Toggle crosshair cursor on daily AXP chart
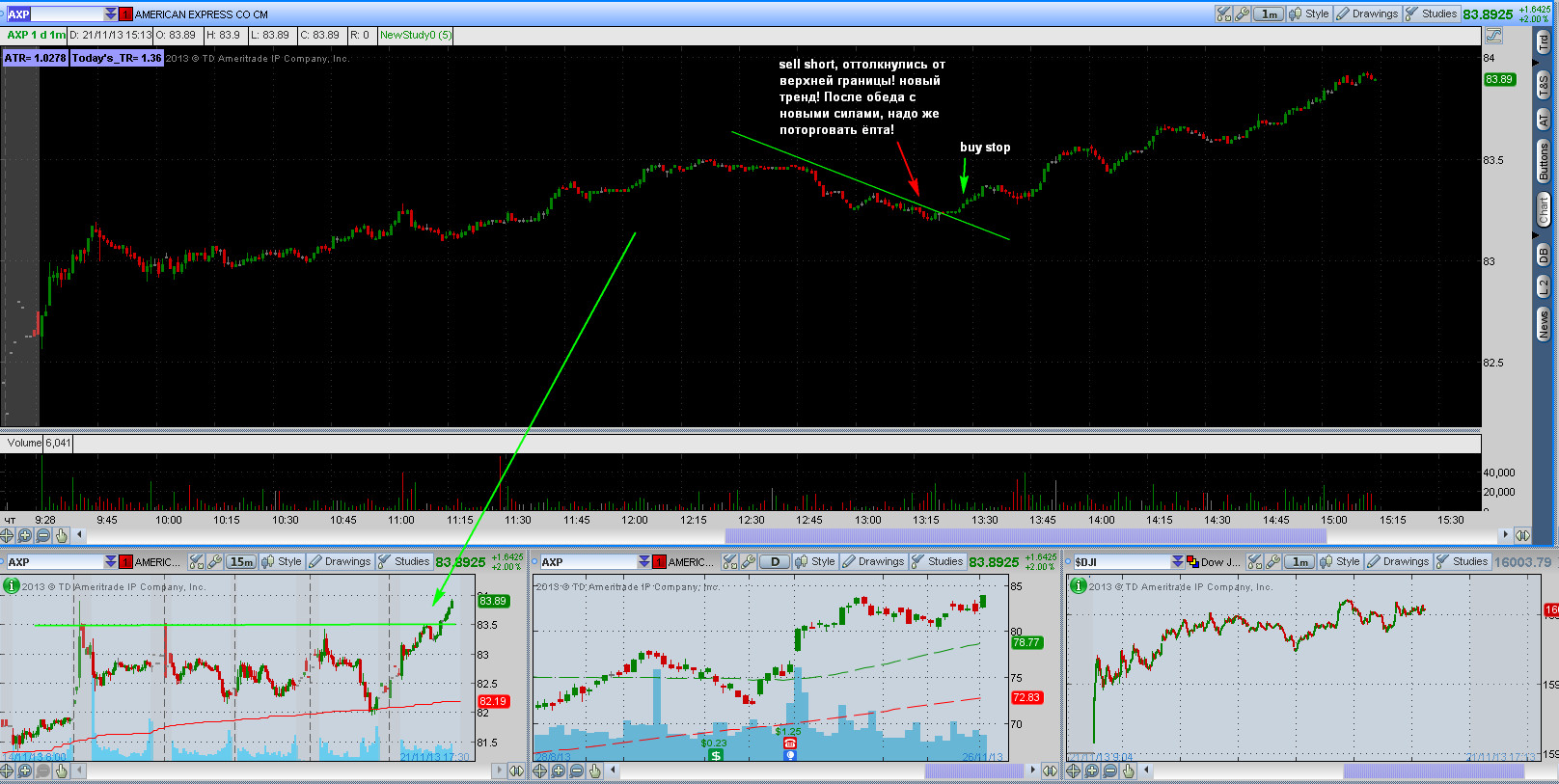The height and width of the screenshot is (784, 1559). (540, 770)
